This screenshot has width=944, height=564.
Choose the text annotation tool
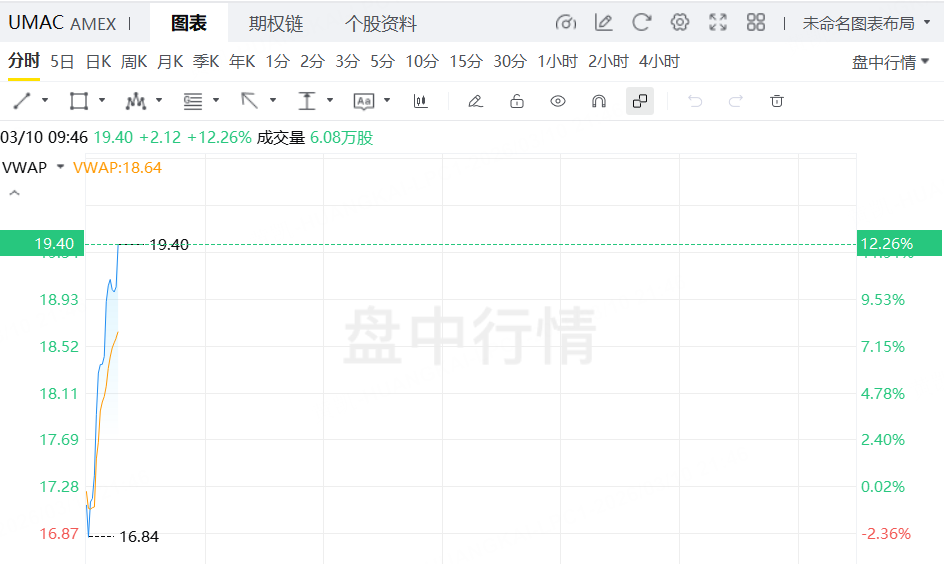[364, 101]
